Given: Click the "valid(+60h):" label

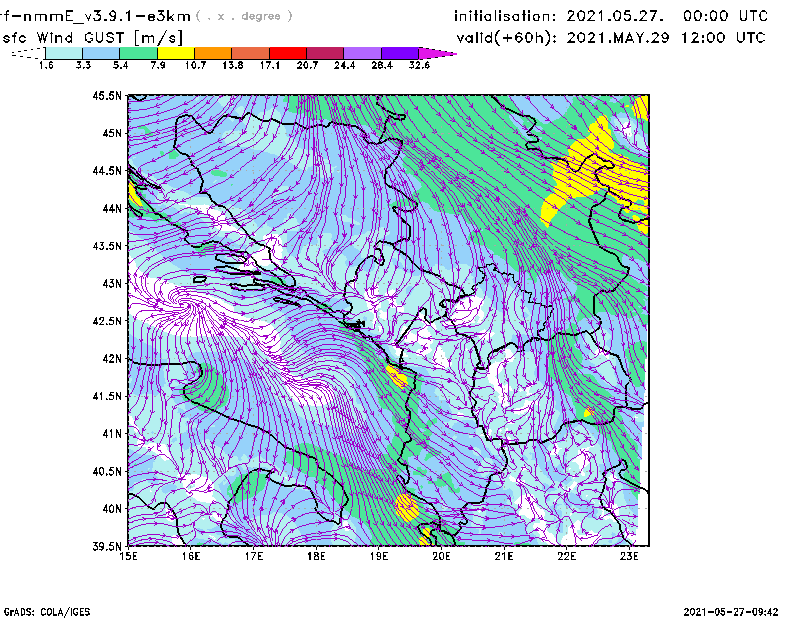Looking at the screenshot, I should (506, 38).
